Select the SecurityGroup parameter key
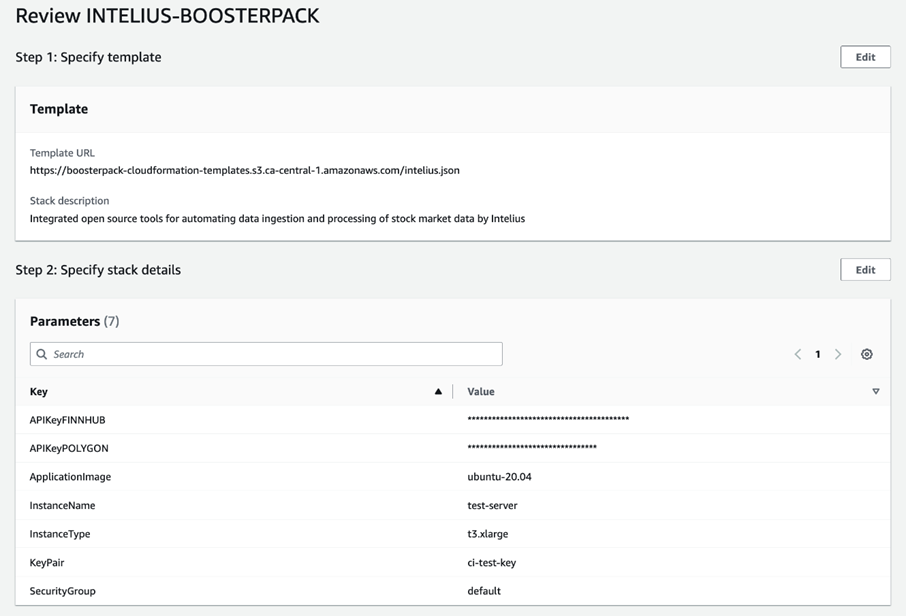This screenshot has width=906, height=616. tap(62, 591)
